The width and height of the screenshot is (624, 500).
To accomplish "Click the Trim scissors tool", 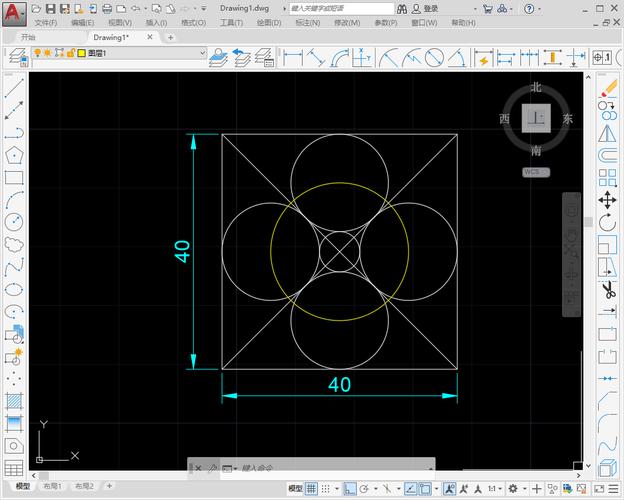I will tap(607, 290).
